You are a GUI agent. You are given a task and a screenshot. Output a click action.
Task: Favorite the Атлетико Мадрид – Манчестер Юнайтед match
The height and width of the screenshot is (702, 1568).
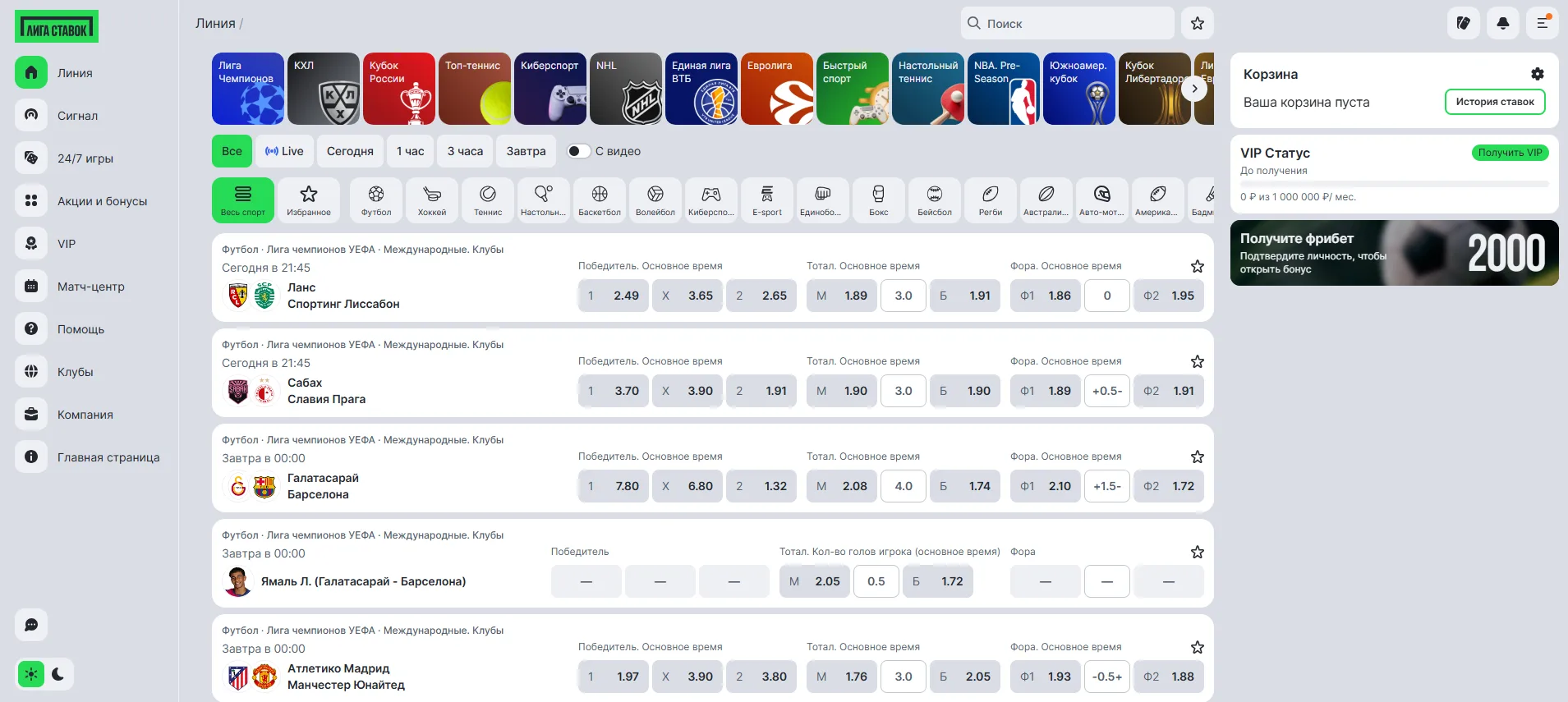pos(1198,647)
